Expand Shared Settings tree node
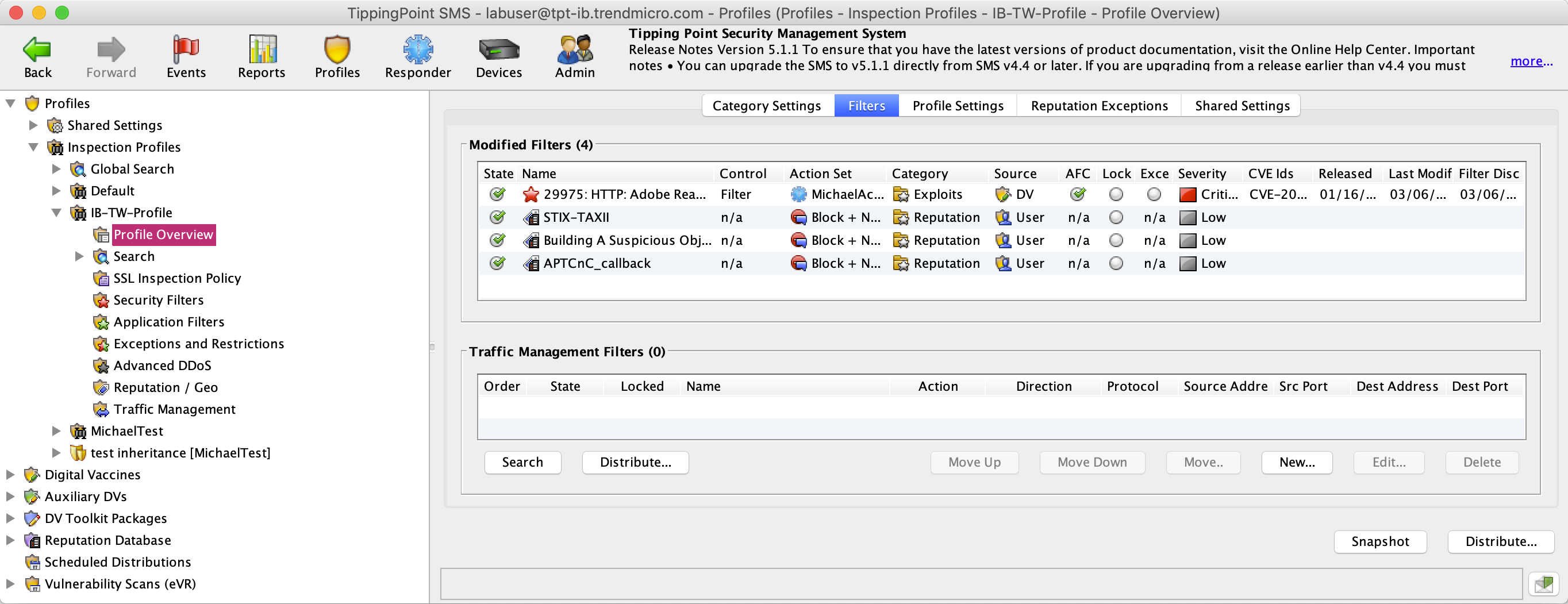 point(33,125)
